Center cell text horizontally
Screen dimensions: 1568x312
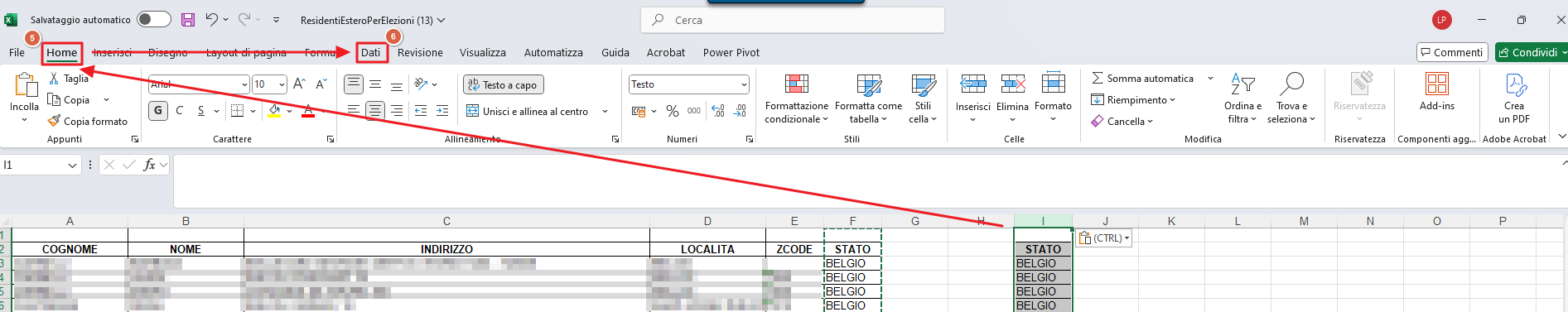pos(375,111)
